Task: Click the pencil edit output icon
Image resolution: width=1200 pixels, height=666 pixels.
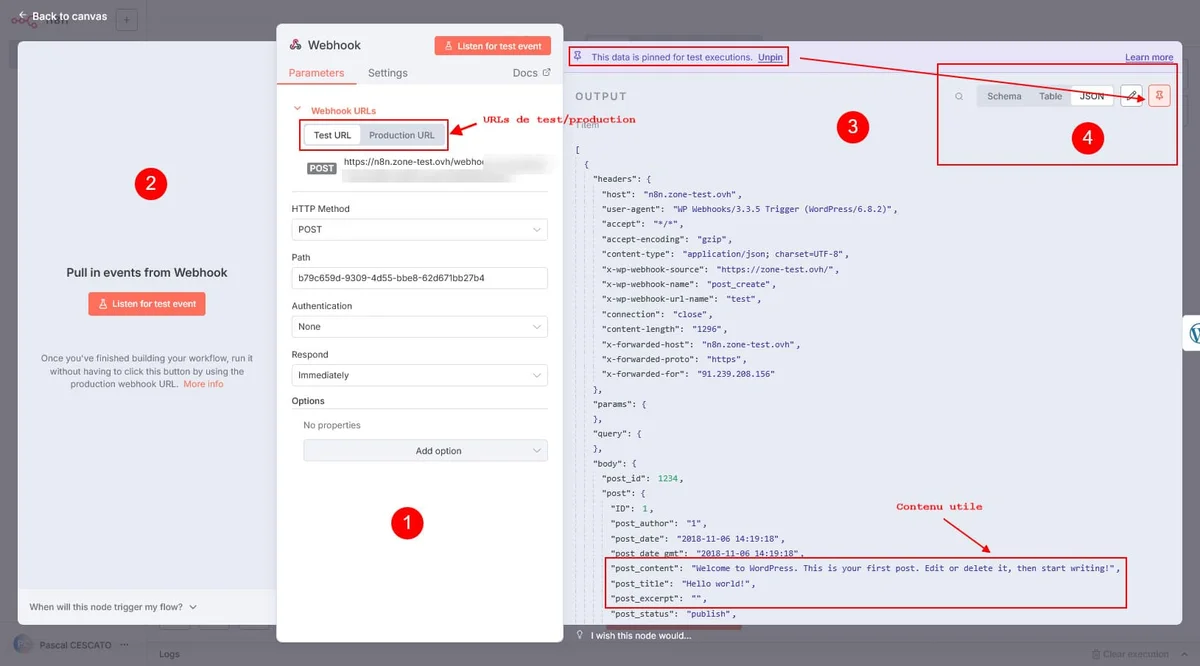Action: [x=1131, y=96]
